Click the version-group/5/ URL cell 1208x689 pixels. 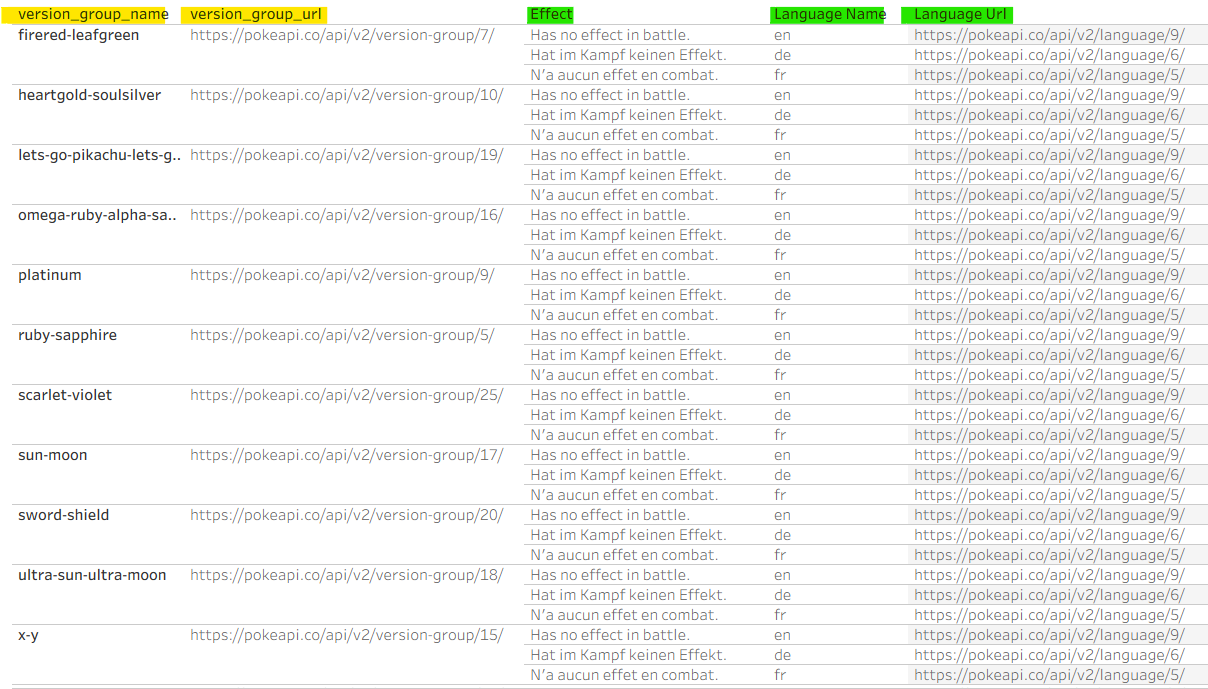(x=342, y=335)
